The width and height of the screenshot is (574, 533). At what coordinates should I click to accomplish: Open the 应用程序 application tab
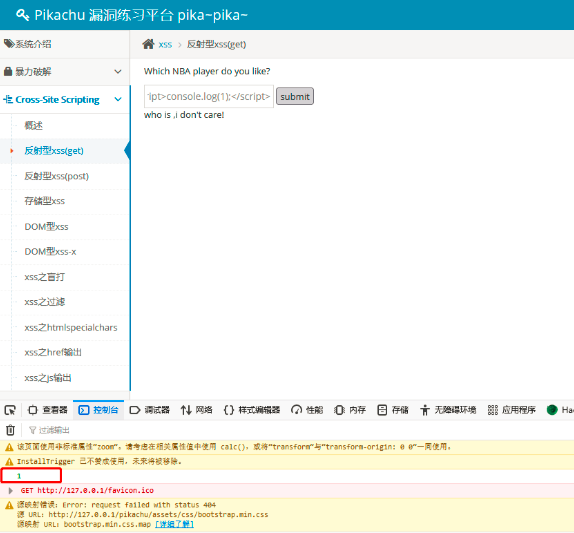pos(512,410)
